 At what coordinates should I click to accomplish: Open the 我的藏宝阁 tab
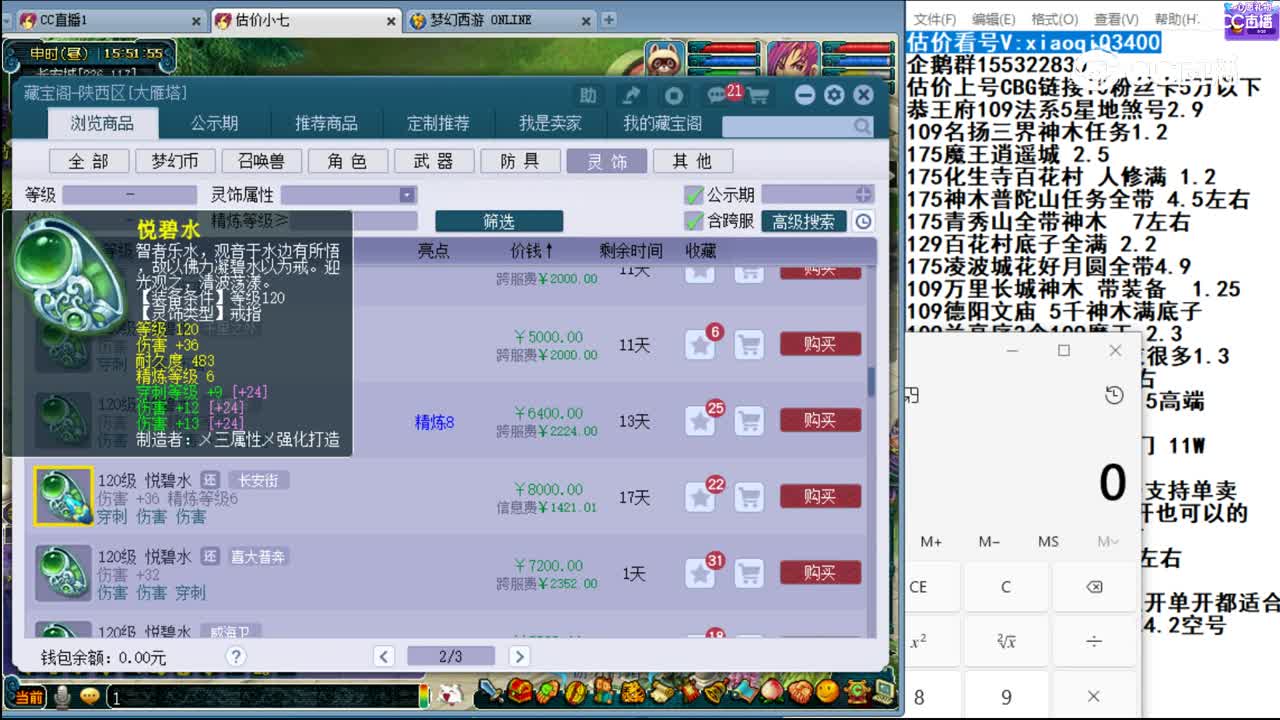[662, 123]
